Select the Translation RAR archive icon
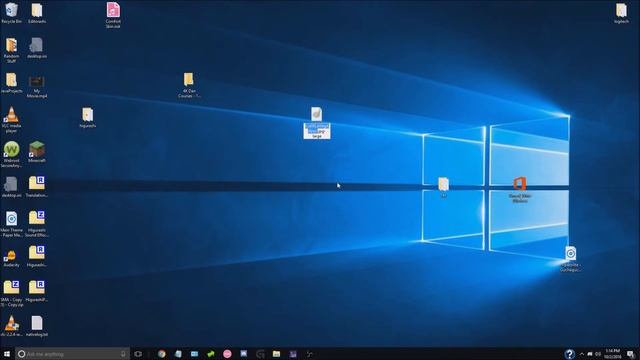The width and height of the screenshot is (640, 360). click(x=37, y=187)
